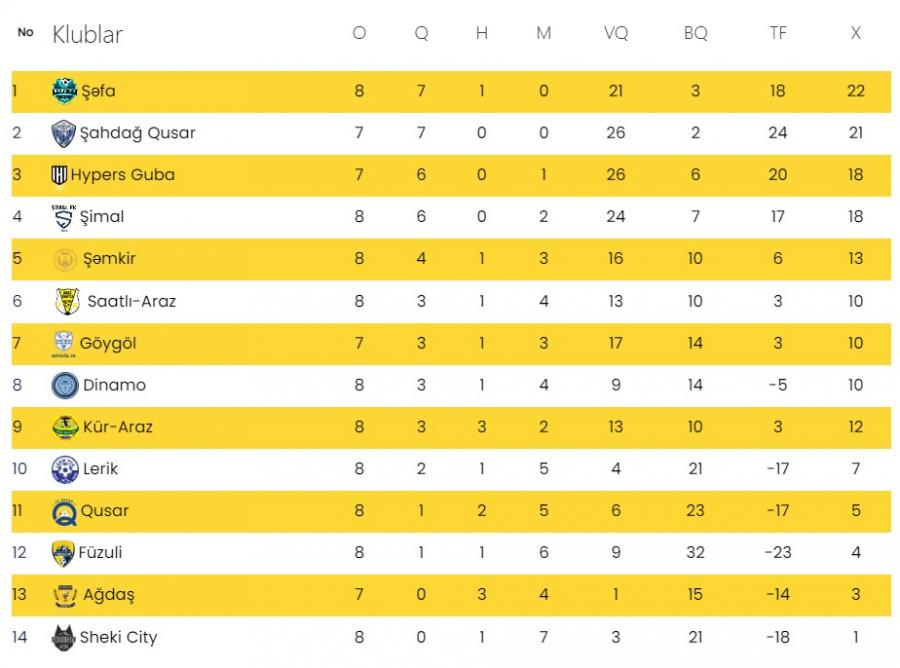Click the Qusar club logo
This screenshot has width=900, height=668.
(x=64, y=512)
